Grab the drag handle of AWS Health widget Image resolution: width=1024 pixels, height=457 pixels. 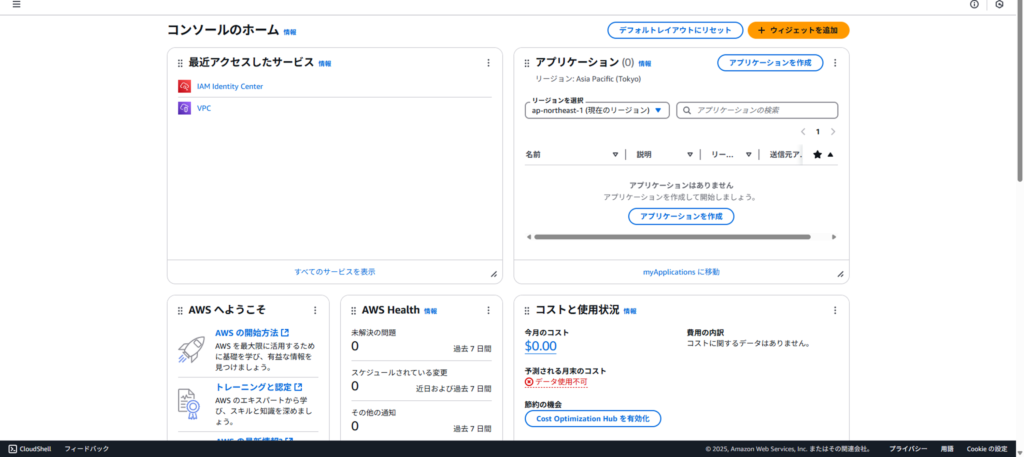point(353,311)
